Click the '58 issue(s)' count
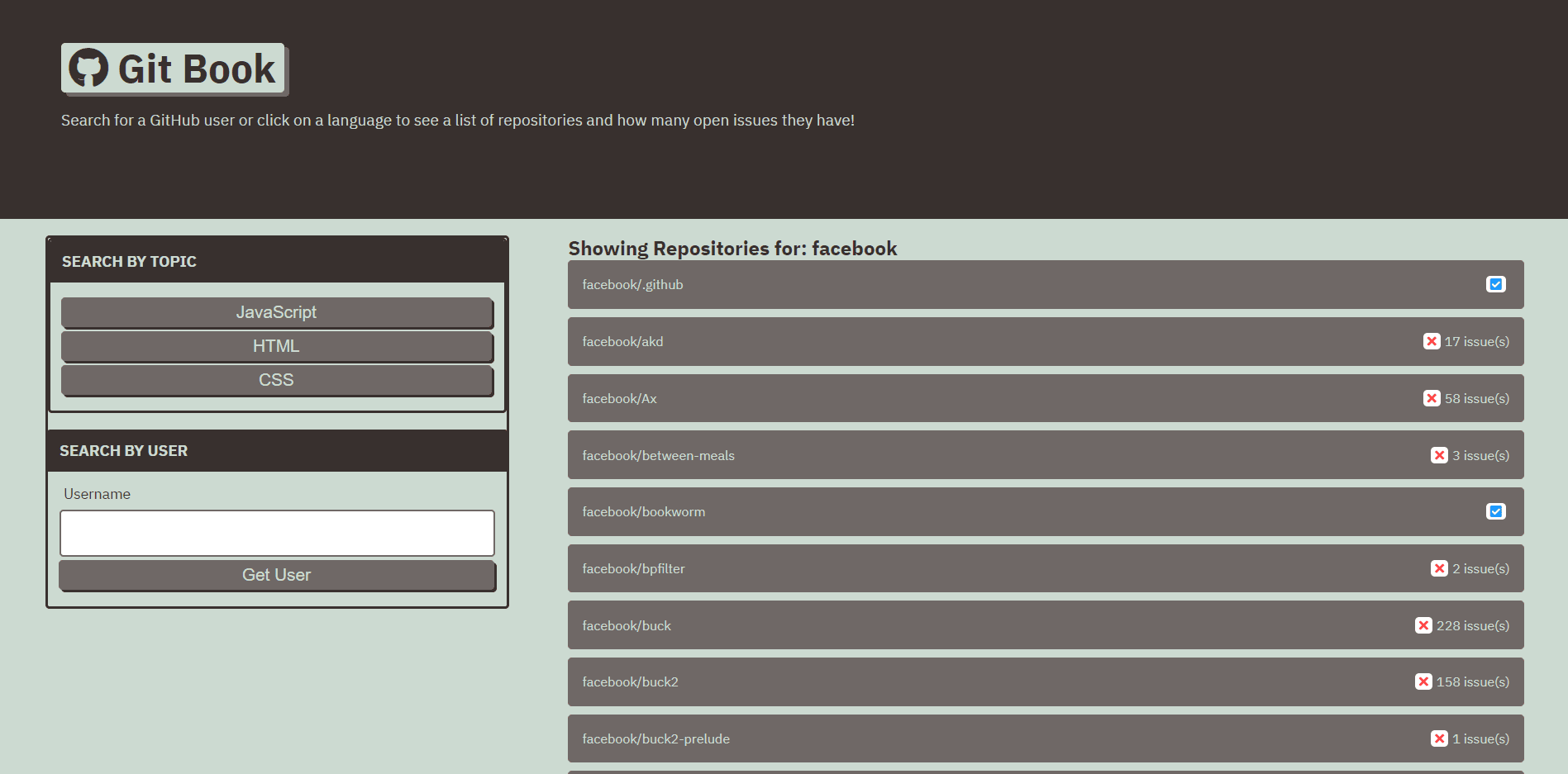Viewport: 1568px width, 774px height. click(x=1477, y=398)
